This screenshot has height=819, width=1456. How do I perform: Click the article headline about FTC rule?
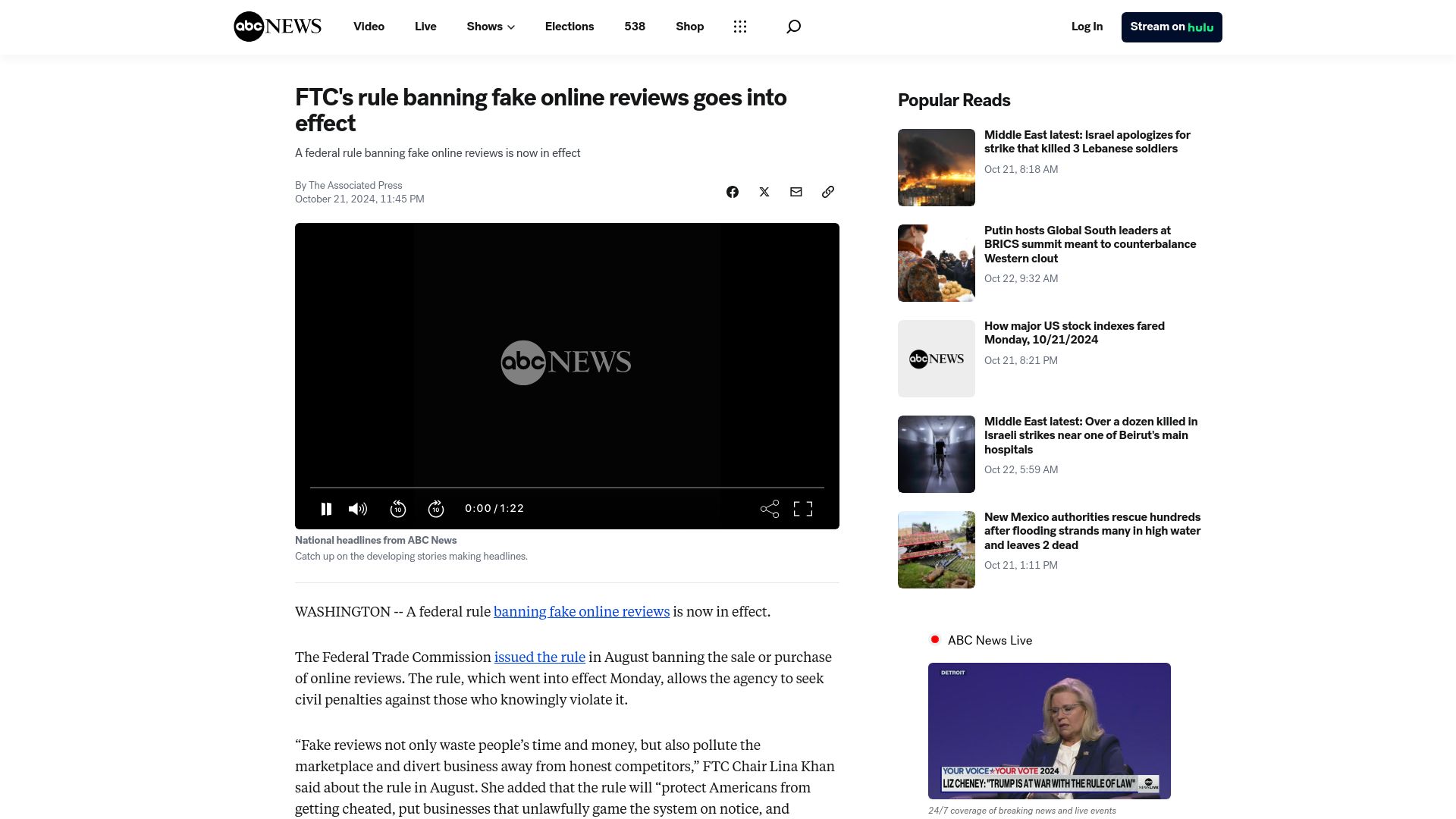[541, 111]
